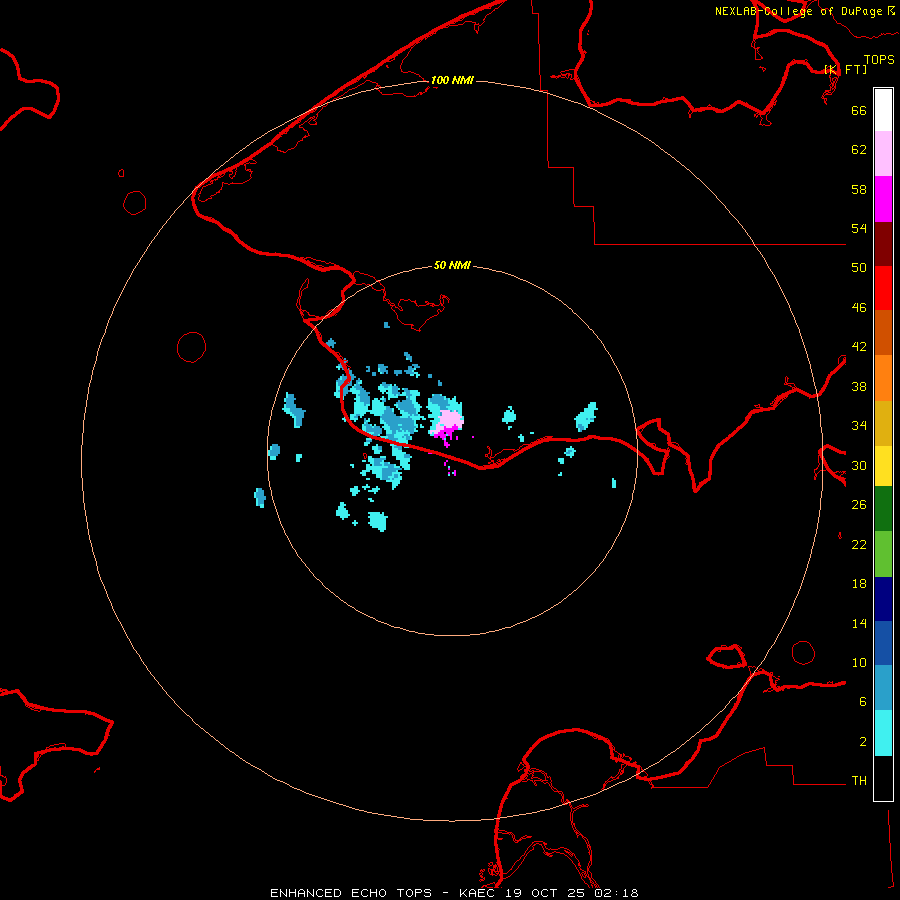
Task: Click the white swatch at top of legend
Action: pos(883,110)
